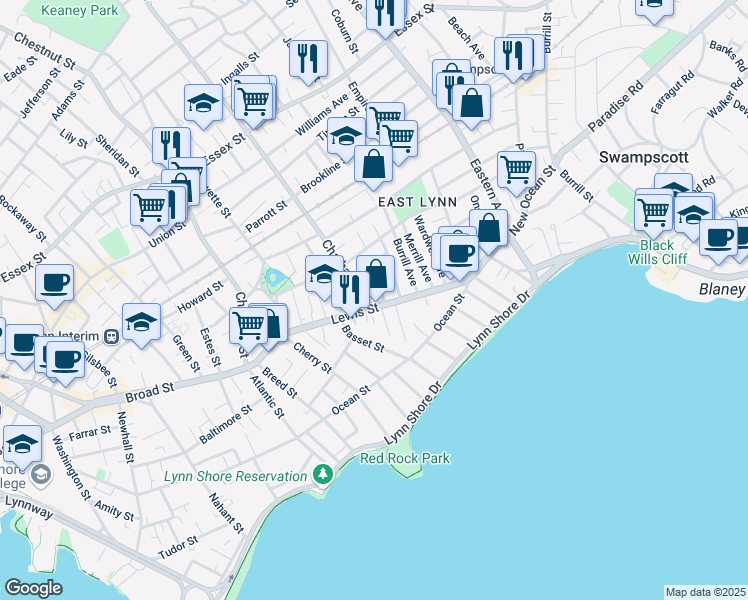This screenshot has height=600, width=748.
Task: Select the Red Rock Park label
Action: 405,458
